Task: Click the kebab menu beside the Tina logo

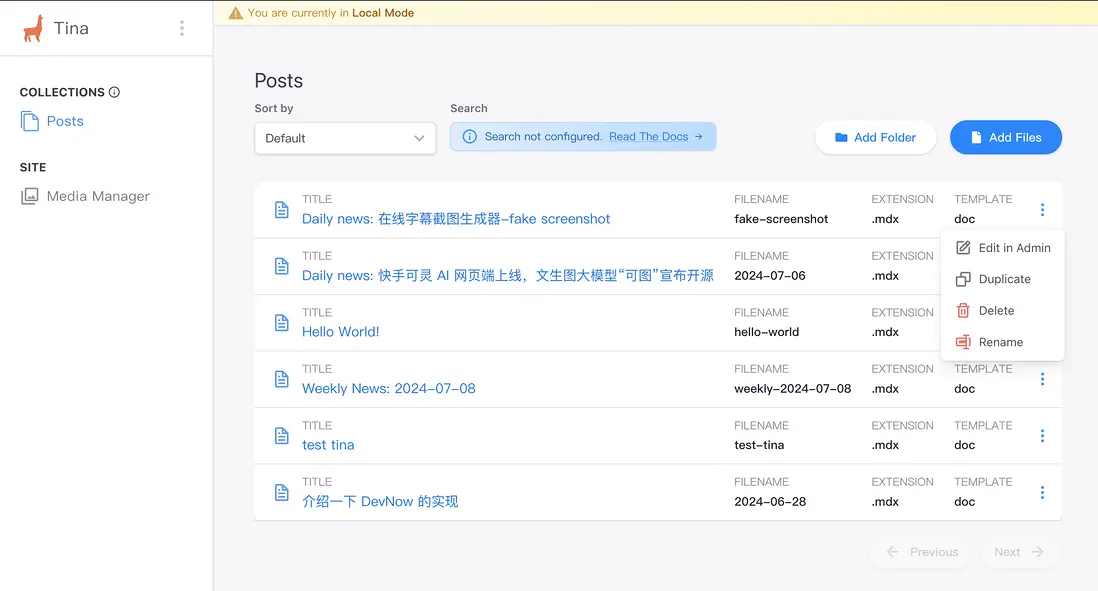Action: click(x=182, y=28)
